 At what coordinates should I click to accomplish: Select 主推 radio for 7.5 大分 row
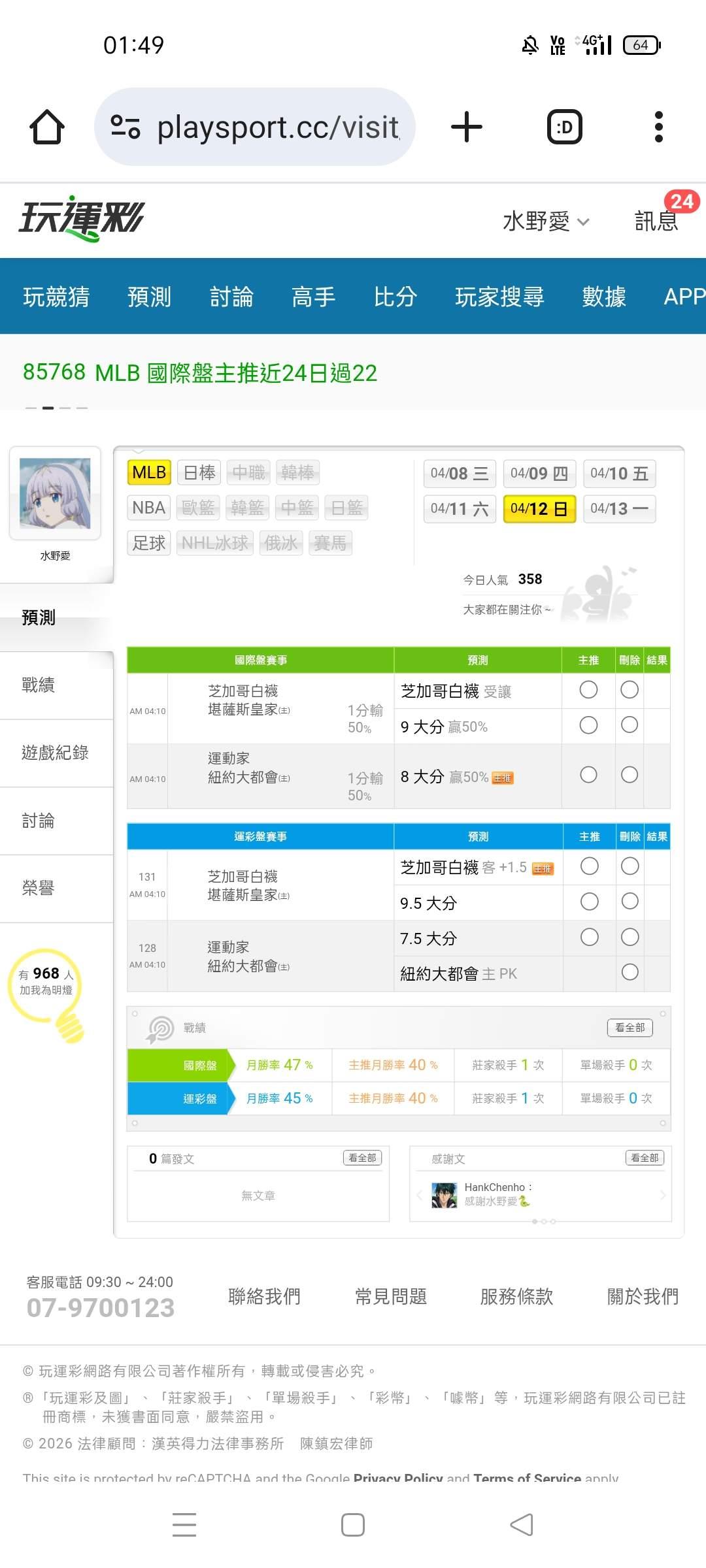(x=589, y=937)
